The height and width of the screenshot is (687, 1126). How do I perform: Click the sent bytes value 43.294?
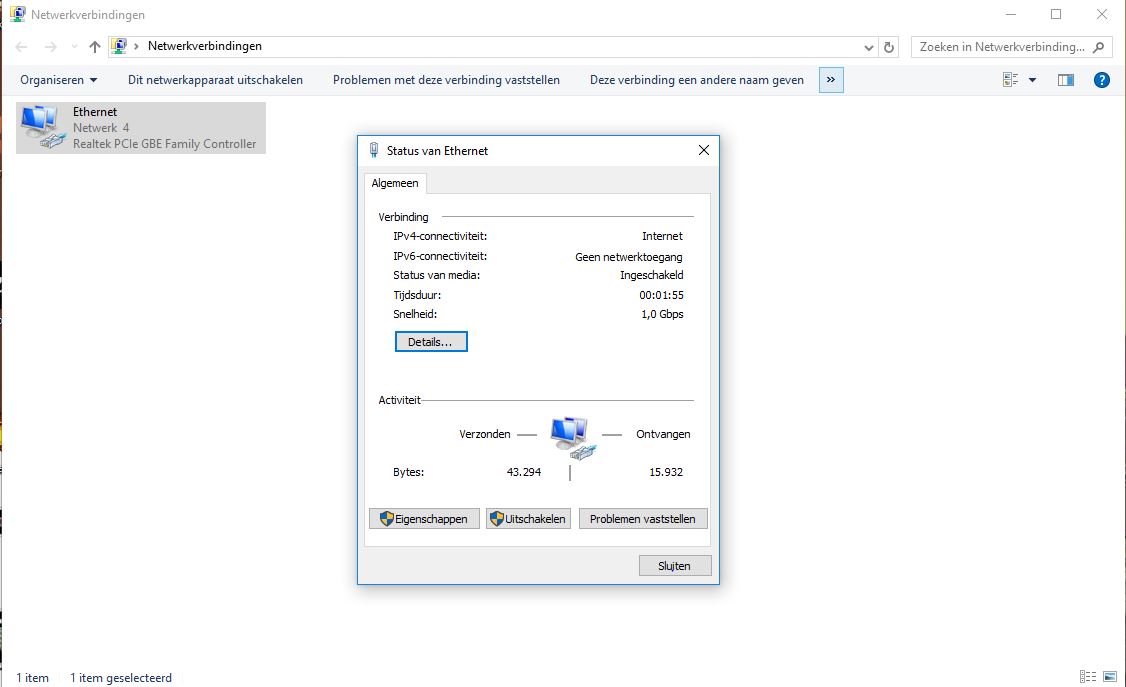click(x=524, y=472)
